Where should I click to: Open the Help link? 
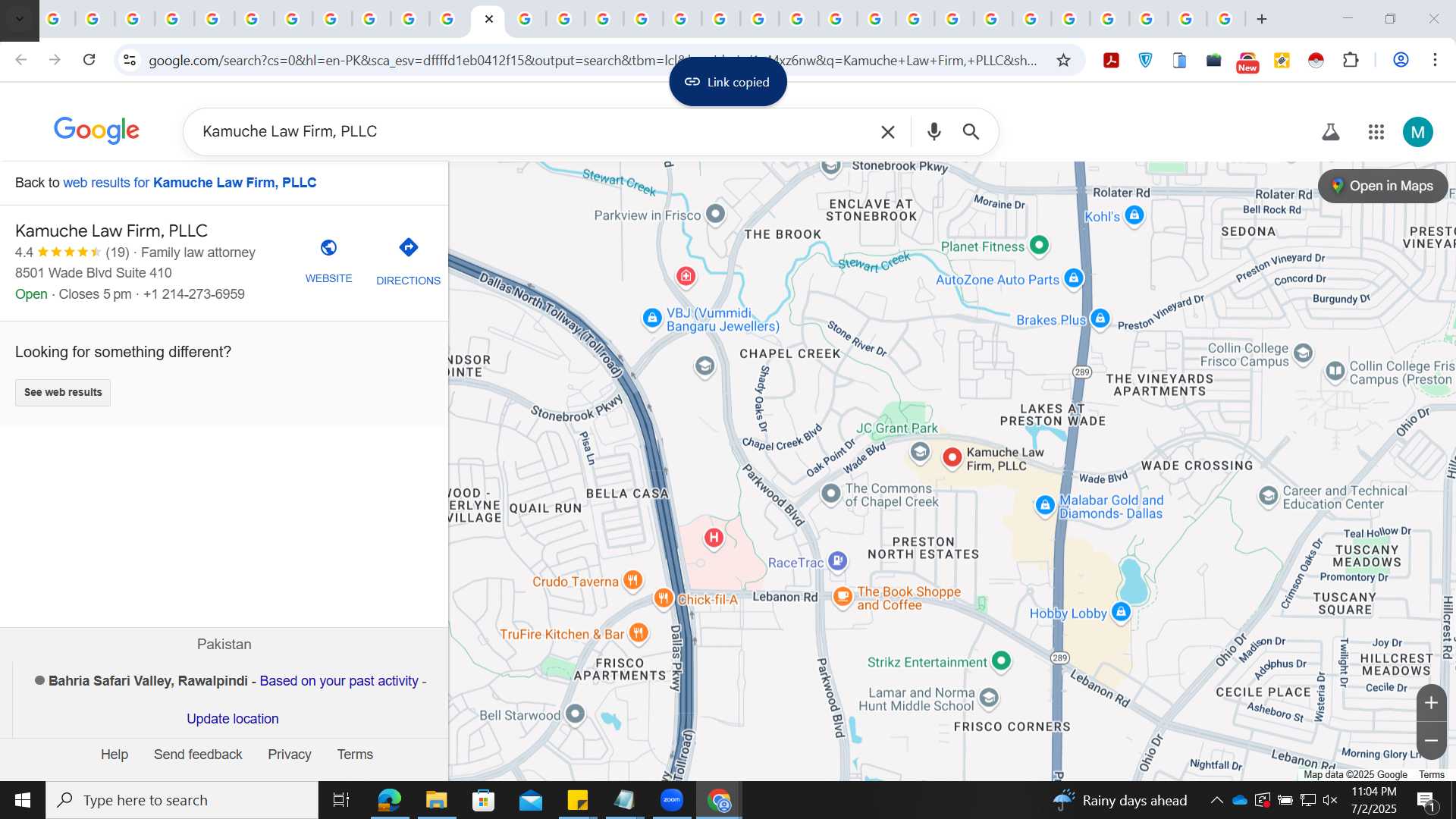coord(115,755)
